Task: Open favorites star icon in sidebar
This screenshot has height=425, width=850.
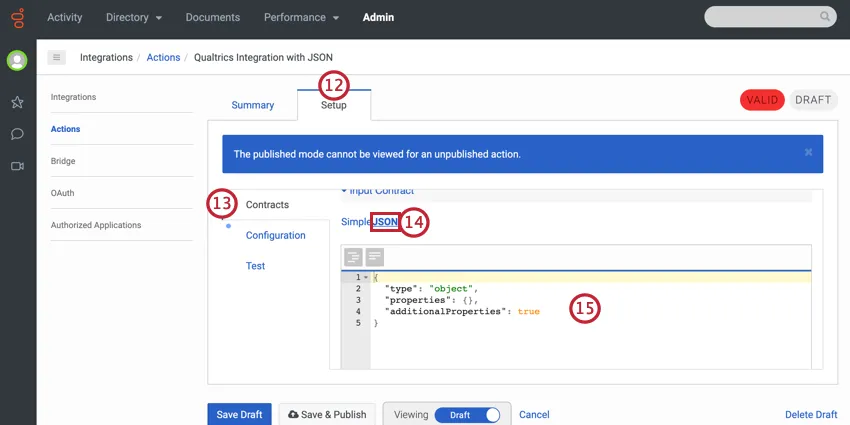Action: coord(17,102)
